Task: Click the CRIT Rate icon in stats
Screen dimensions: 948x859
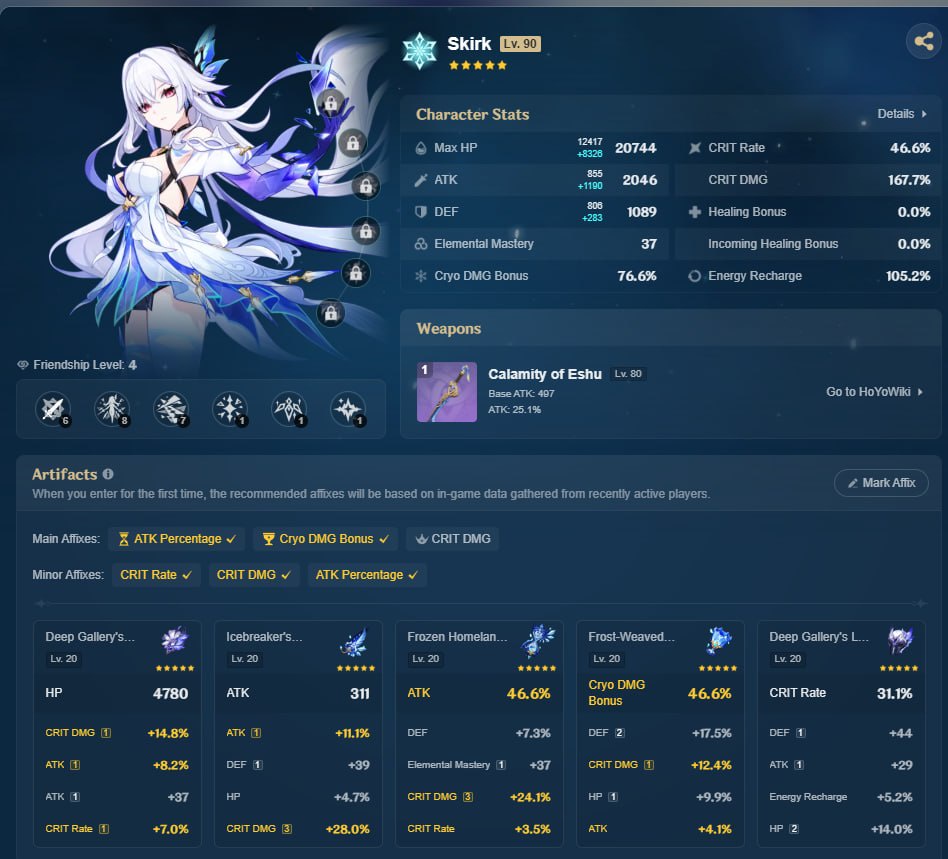Action: click(x=695, y=148)
